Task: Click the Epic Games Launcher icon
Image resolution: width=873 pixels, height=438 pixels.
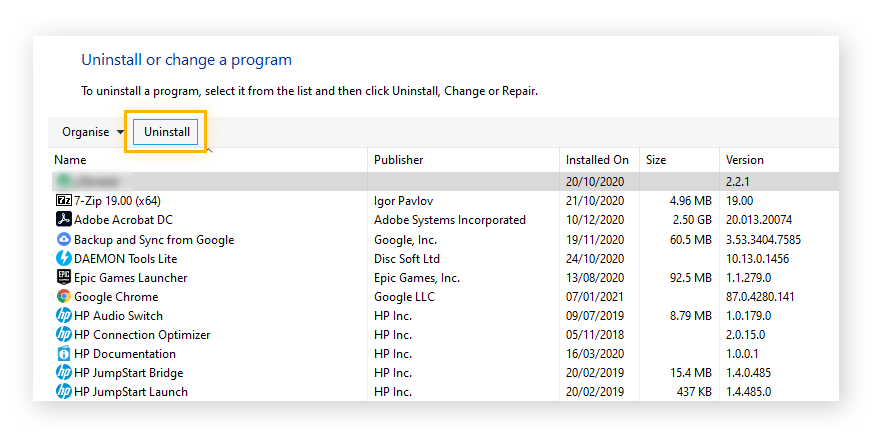Action: point(63,278)
